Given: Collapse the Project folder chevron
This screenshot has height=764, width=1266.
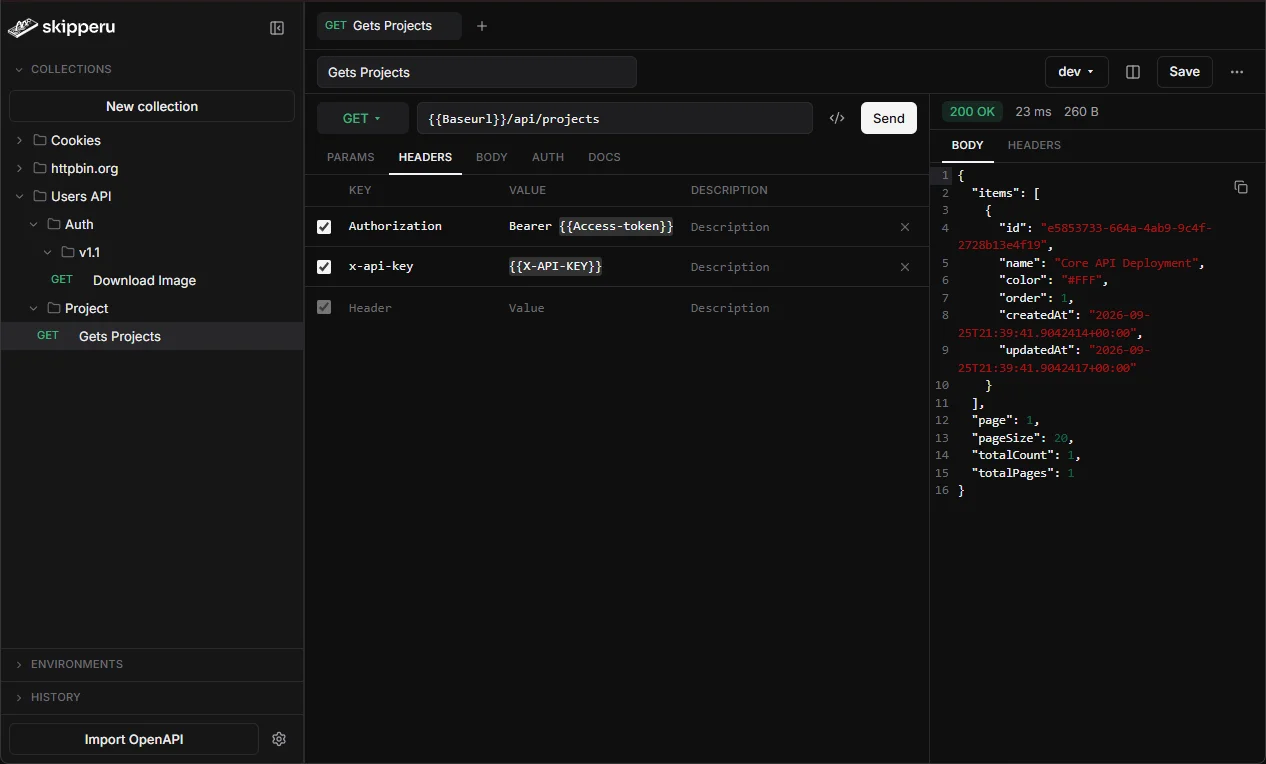Looking at the screenshot, I should pyautogui.click(x=33, y=308).
